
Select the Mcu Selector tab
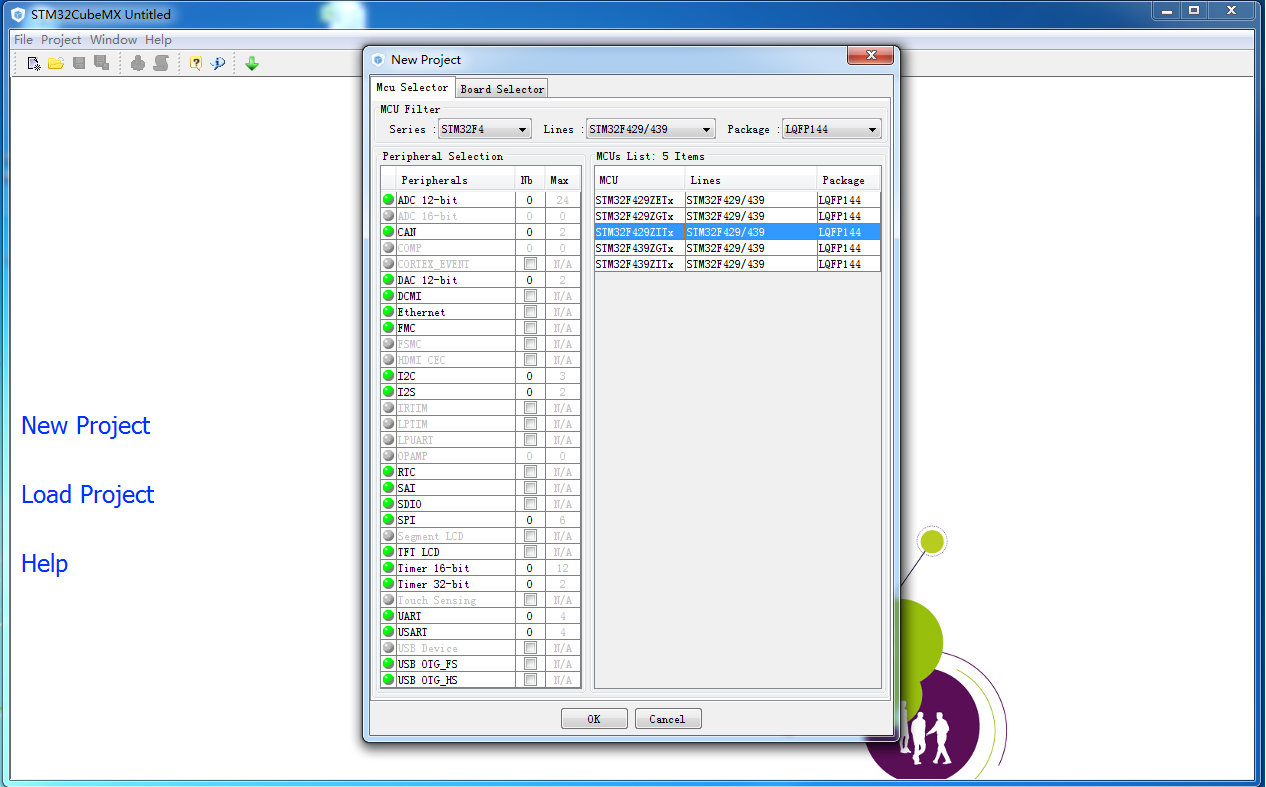click(x=412, y=87)
